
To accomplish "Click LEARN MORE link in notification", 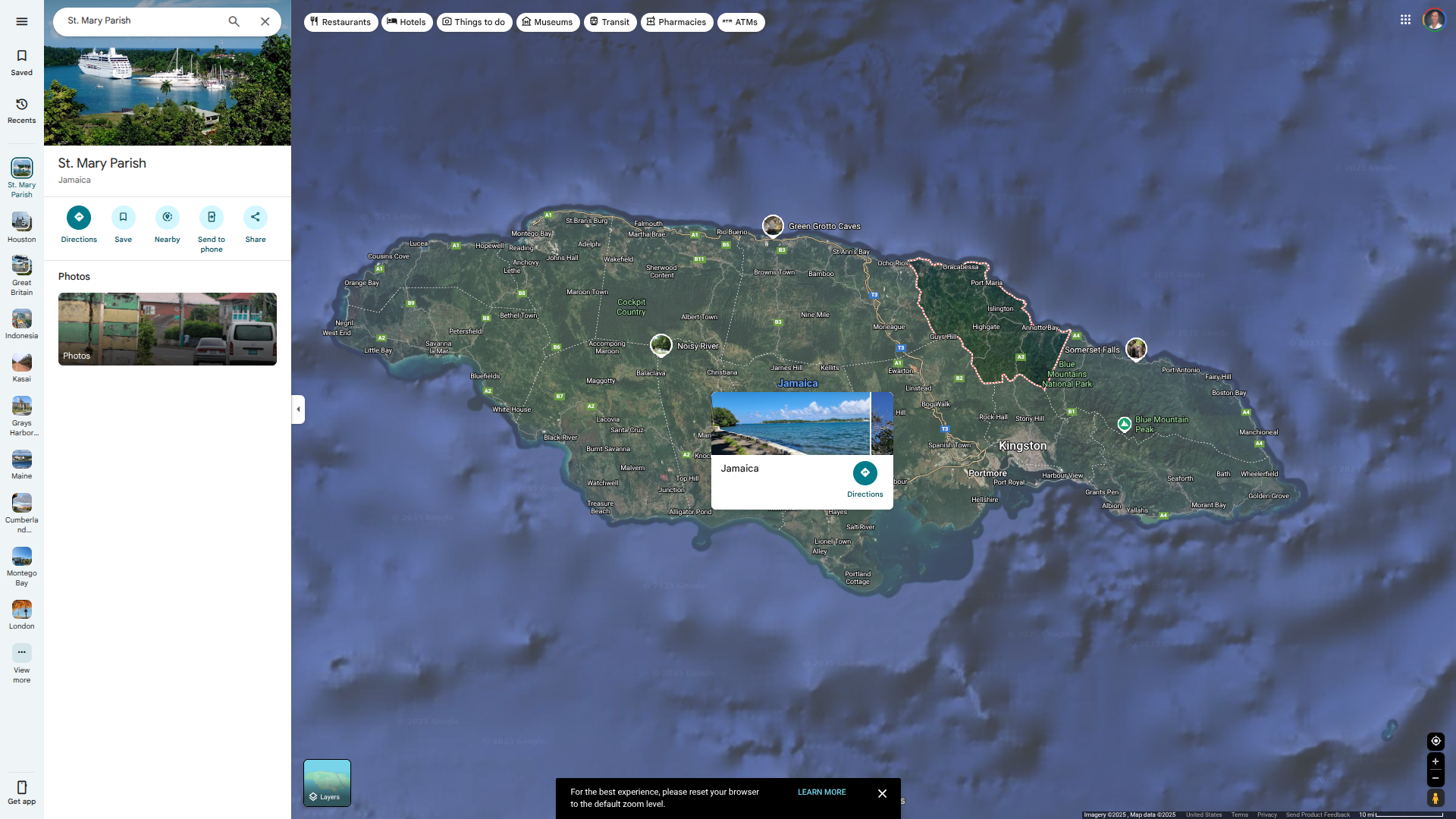I will click(821, 792).
